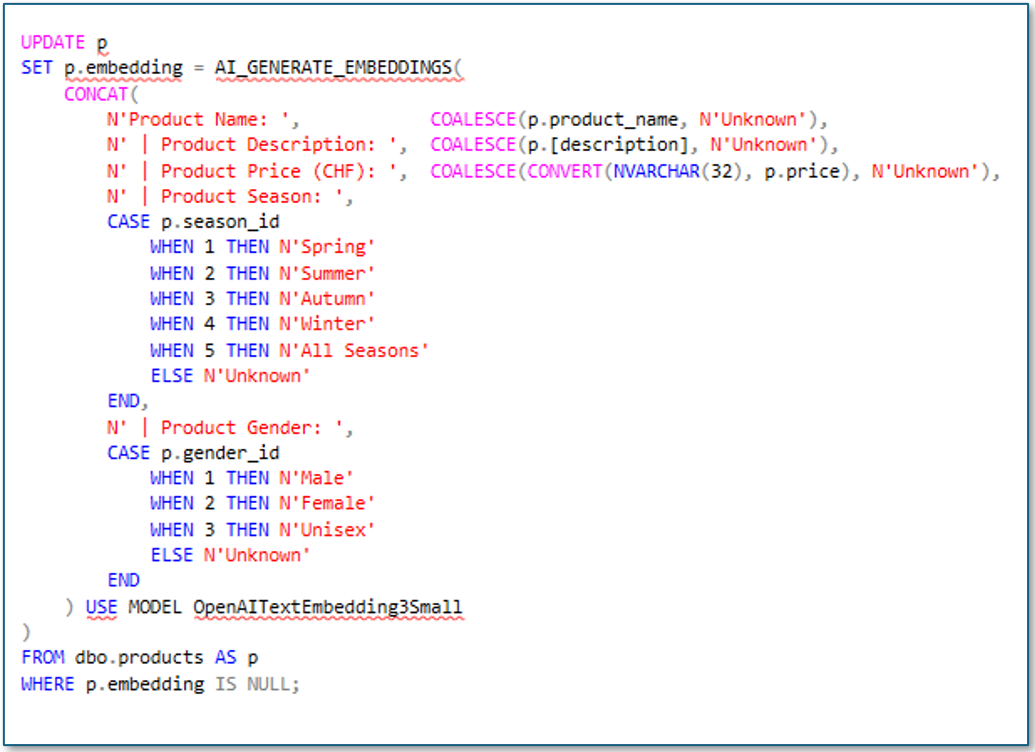Screen dimensions: 1035x752
Task: Click the CASE p.season_id line
Action: click(193, 222)
